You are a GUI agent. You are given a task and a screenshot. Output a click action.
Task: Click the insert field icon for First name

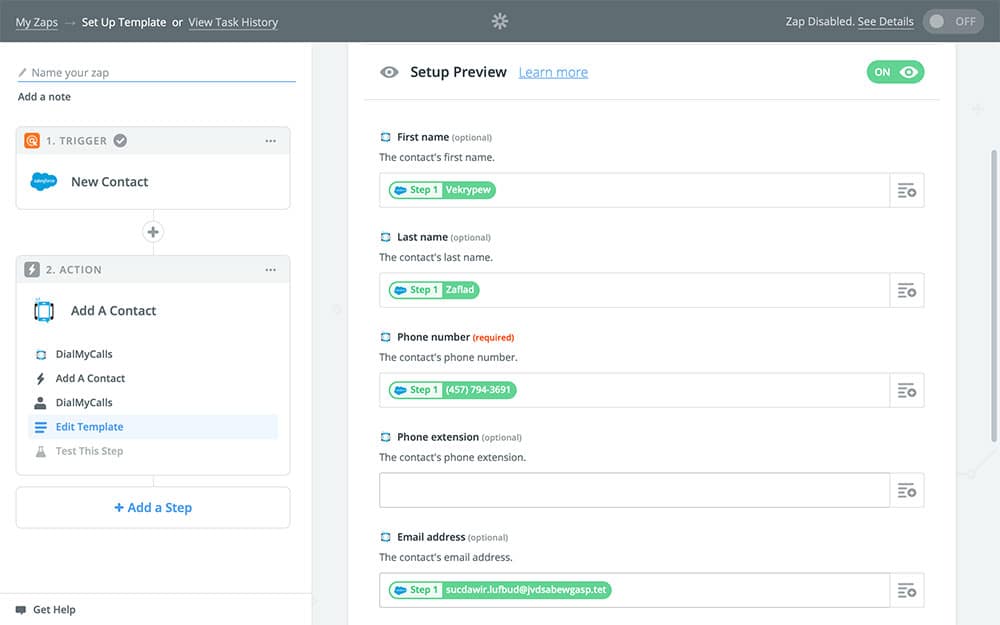(x=906, y=190)
